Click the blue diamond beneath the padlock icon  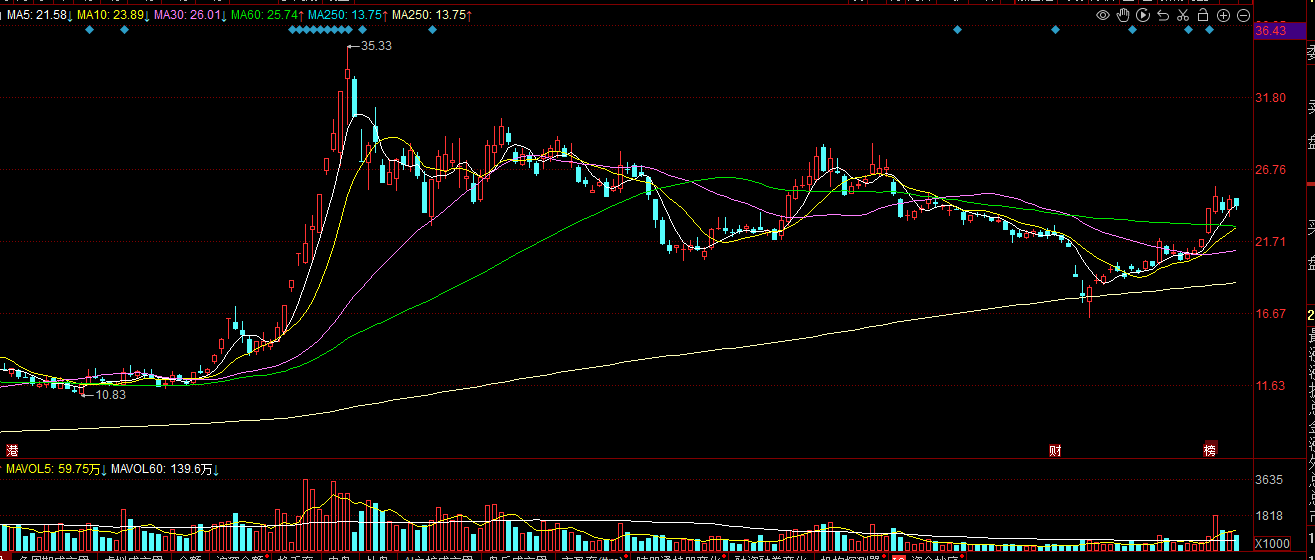click(x=1210, y=30)
